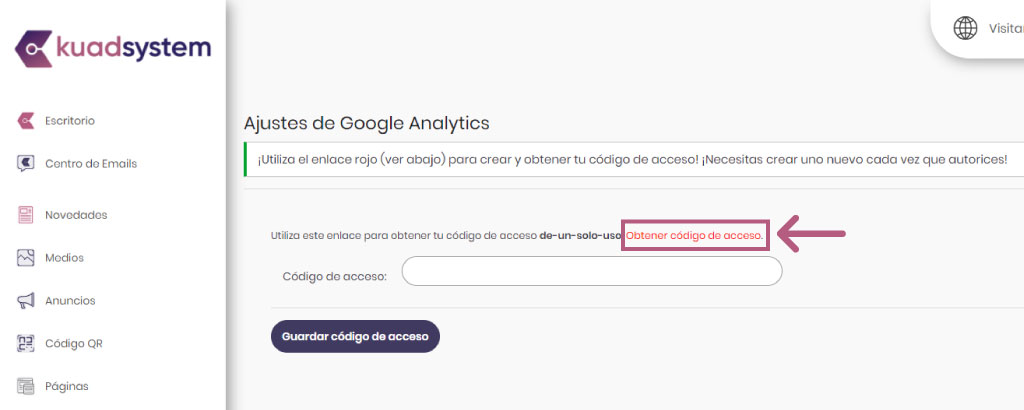
Task: Open the Páginas menu label
Action: click(x=67, y=386)
